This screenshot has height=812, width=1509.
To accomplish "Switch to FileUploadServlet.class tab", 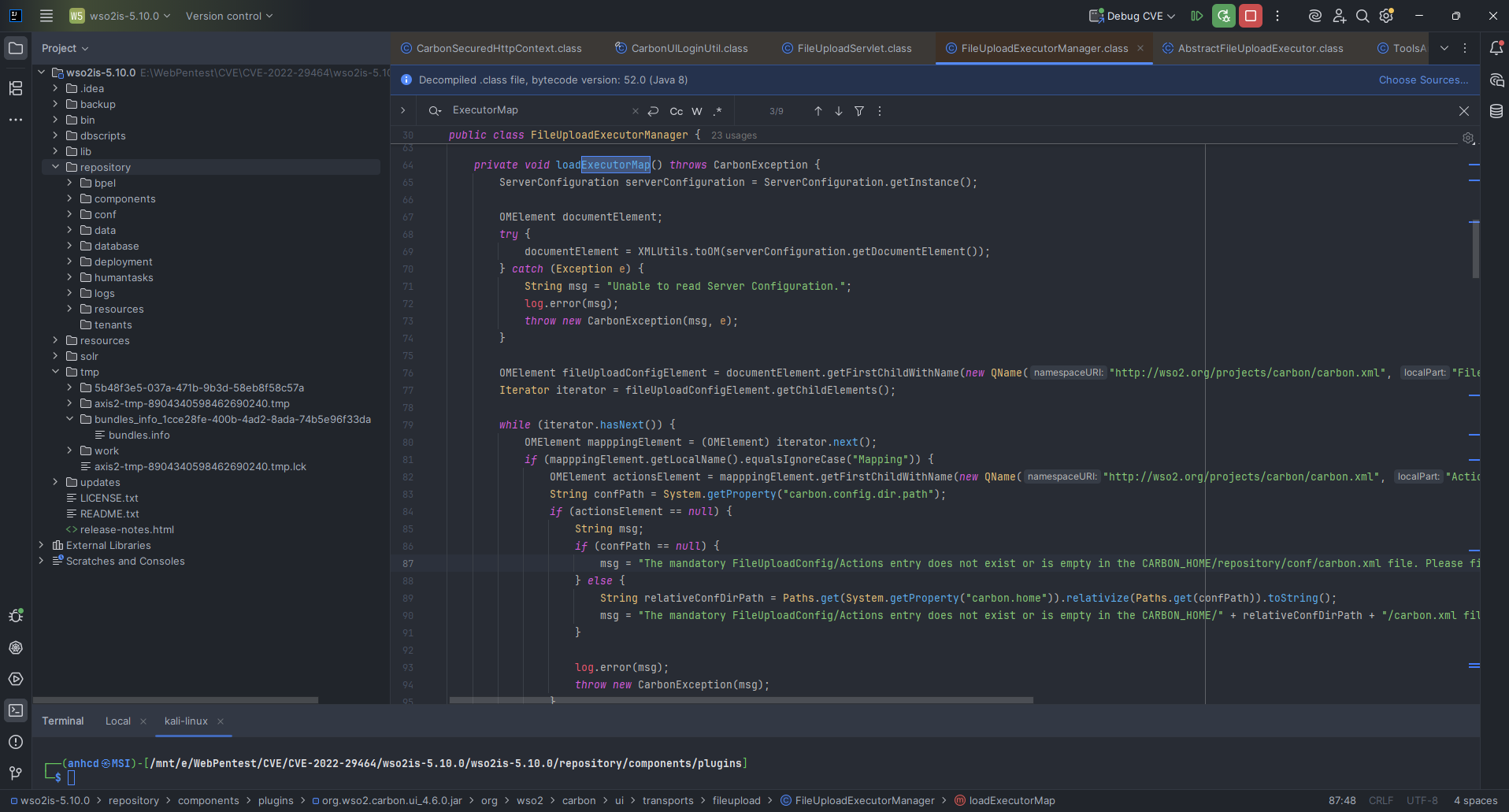I will tap(854, 48).
